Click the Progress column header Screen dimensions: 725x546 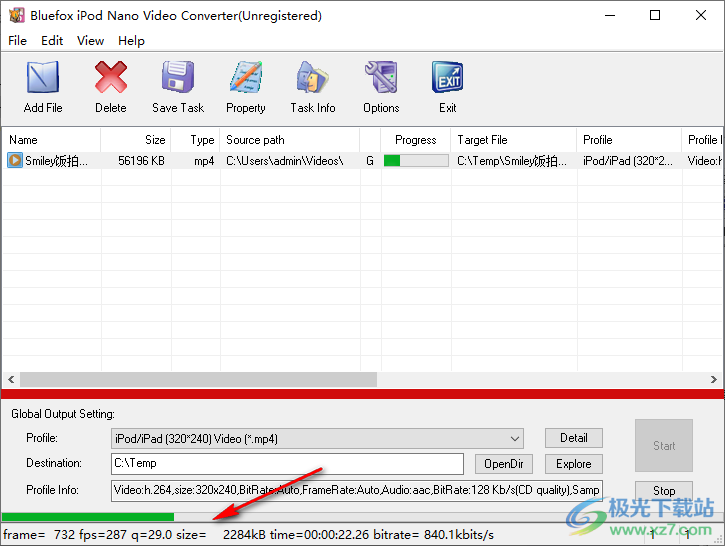click(x=416, y=140)
